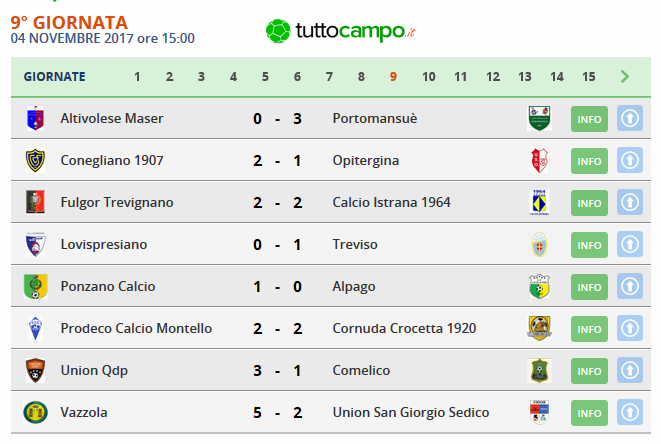Show next giornate with the green chevron
661x444 pixels.
[x=625, y=77]
